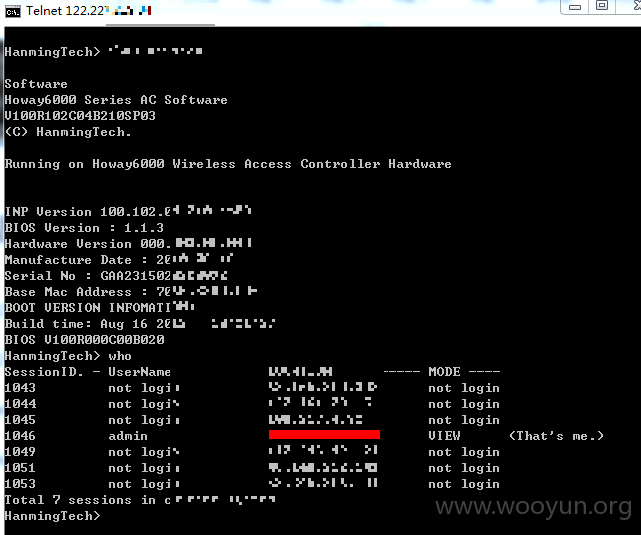The height and width of the screenshot is (535, 641).
Task: Click session ID 1053
Action: (20, 484)
